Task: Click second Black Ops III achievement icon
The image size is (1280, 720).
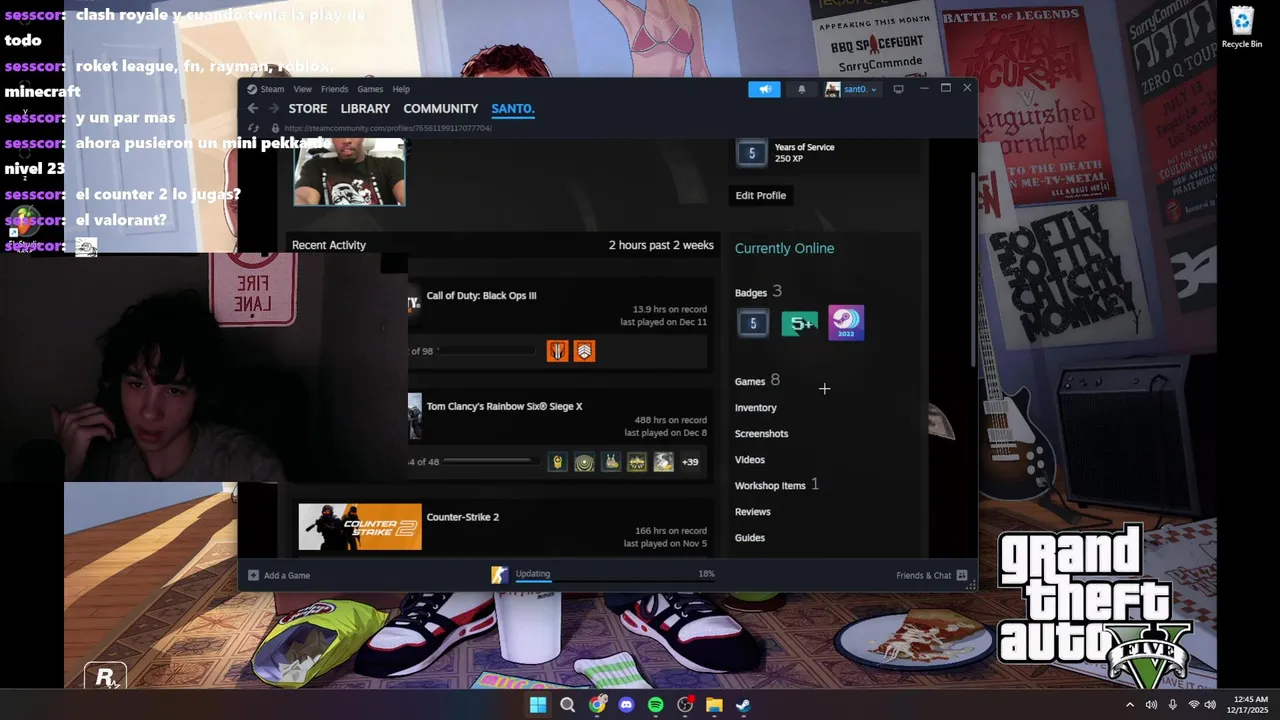Action: [x=584, y=351]
